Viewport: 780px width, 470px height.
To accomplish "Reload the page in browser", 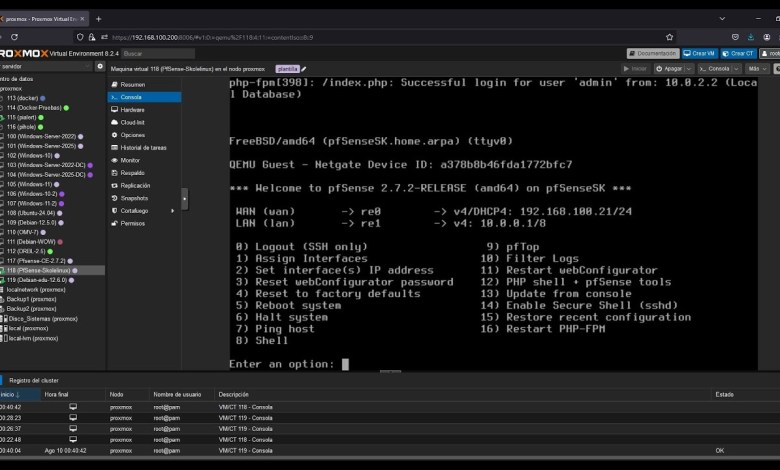I will [x=14, y=37].
